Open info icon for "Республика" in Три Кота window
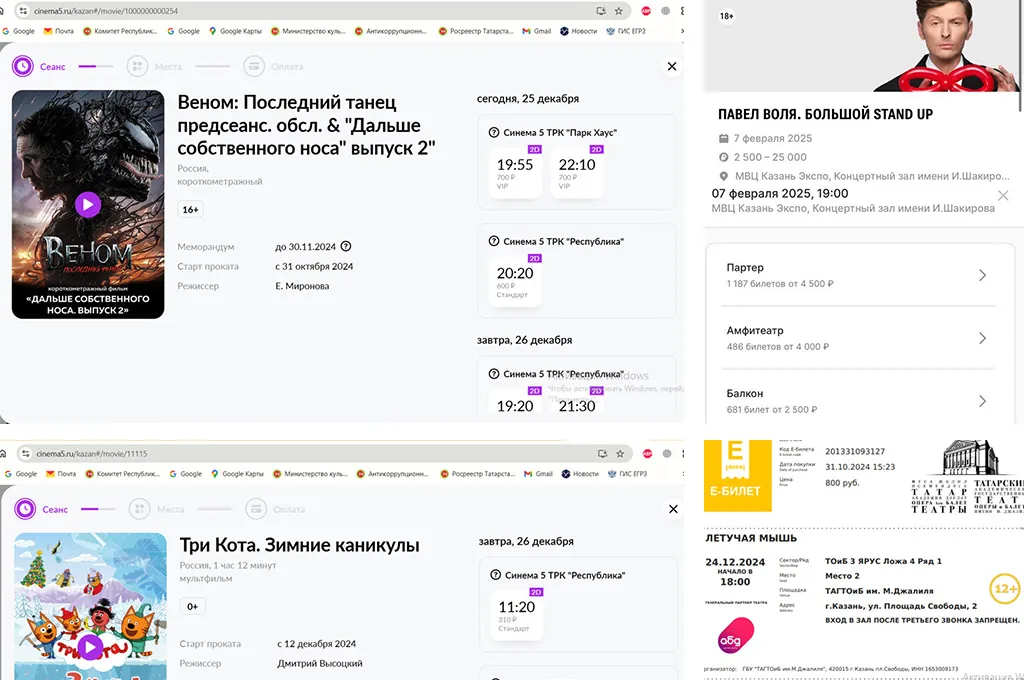The width and height of the screenshot is (1024, 680). tap(496, 575)
